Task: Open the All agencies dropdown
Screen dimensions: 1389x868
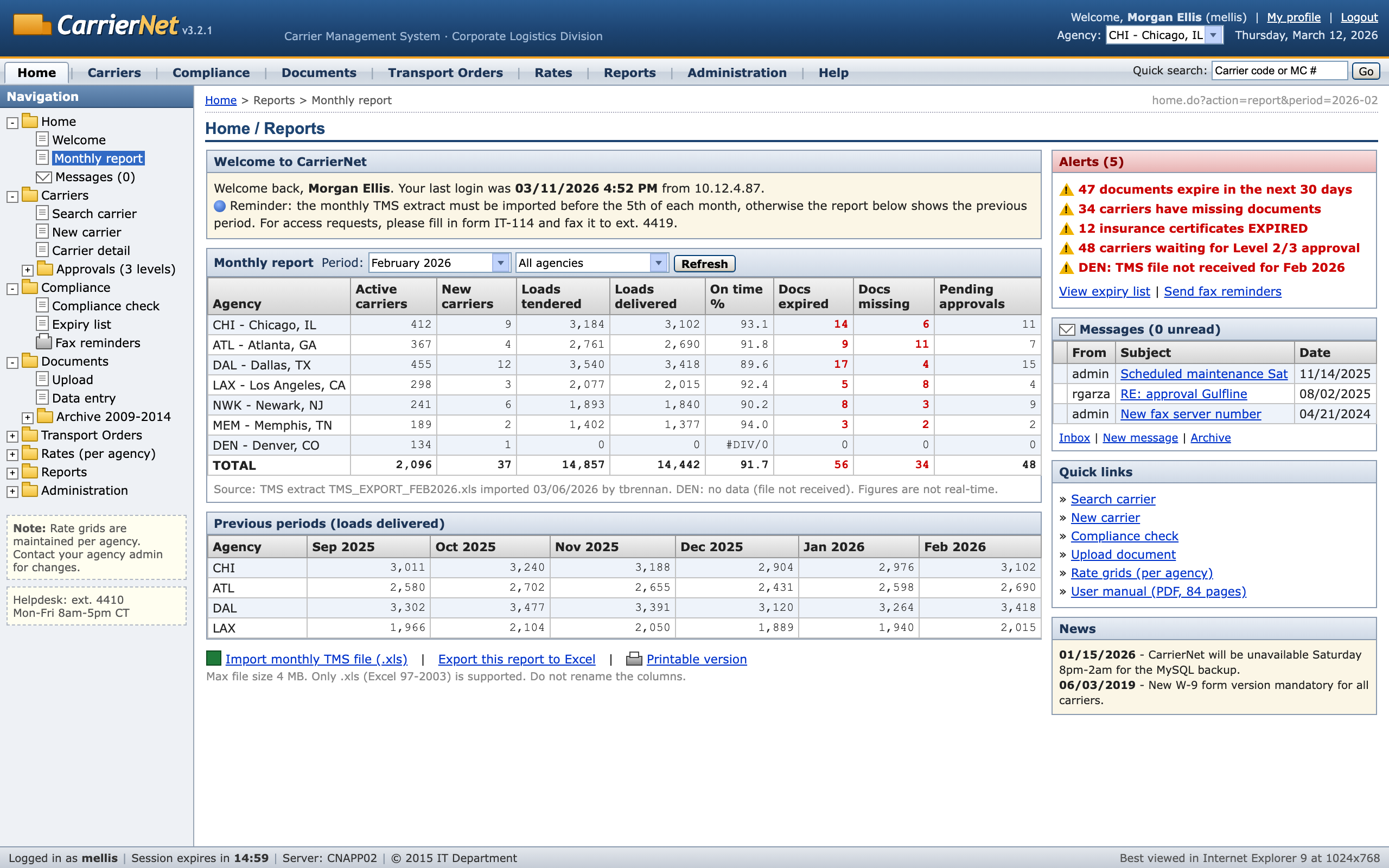Action: coord(592,263)
